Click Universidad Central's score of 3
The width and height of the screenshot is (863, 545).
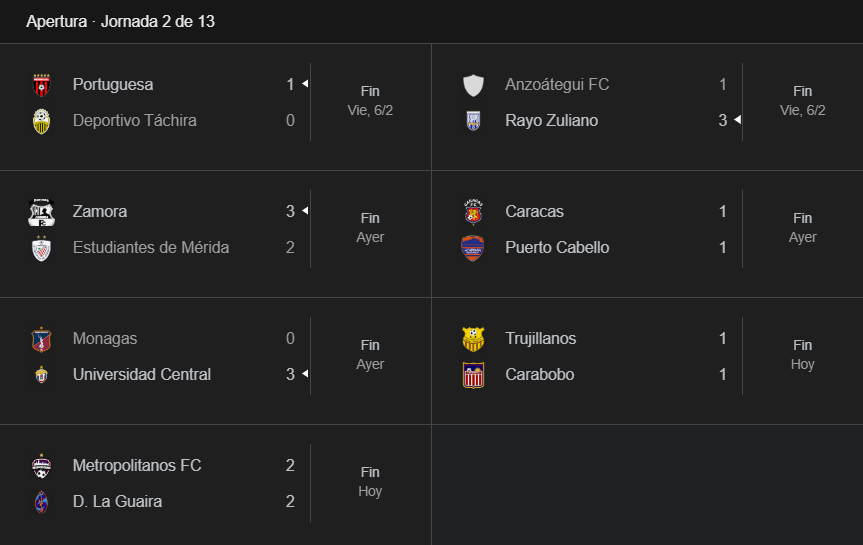click(x=290, y=375)
